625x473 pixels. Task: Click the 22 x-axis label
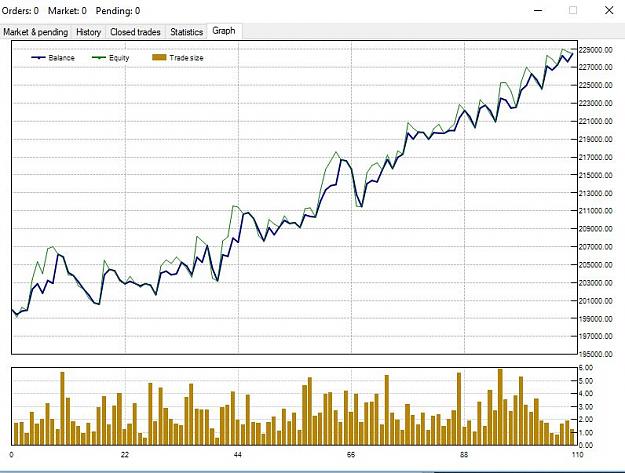(125, 455)
